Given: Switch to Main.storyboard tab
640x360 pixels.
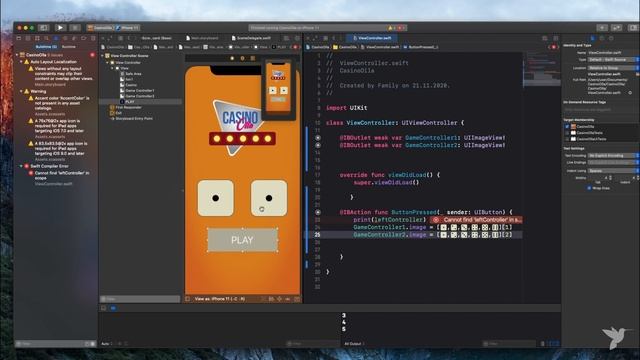Looking at the screenshot, I should point(202,38).
